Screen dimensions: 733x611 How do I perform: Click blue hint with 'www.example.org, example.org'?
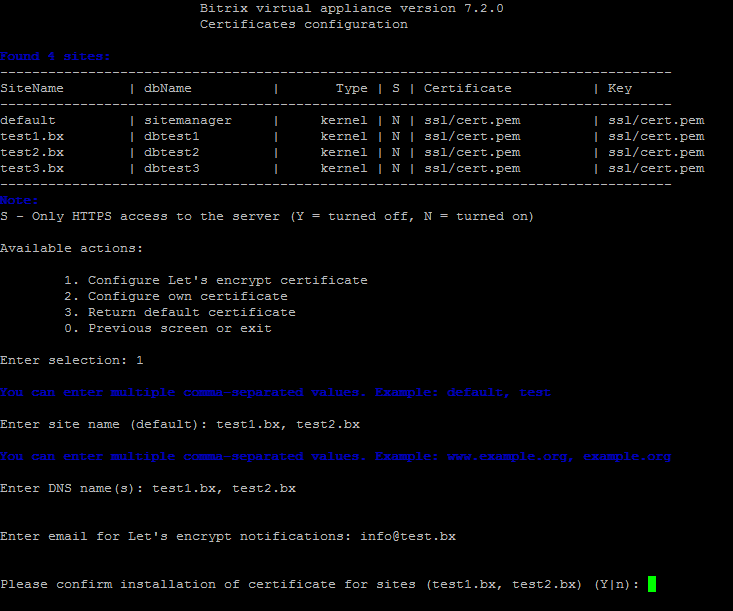coord(336,457)
